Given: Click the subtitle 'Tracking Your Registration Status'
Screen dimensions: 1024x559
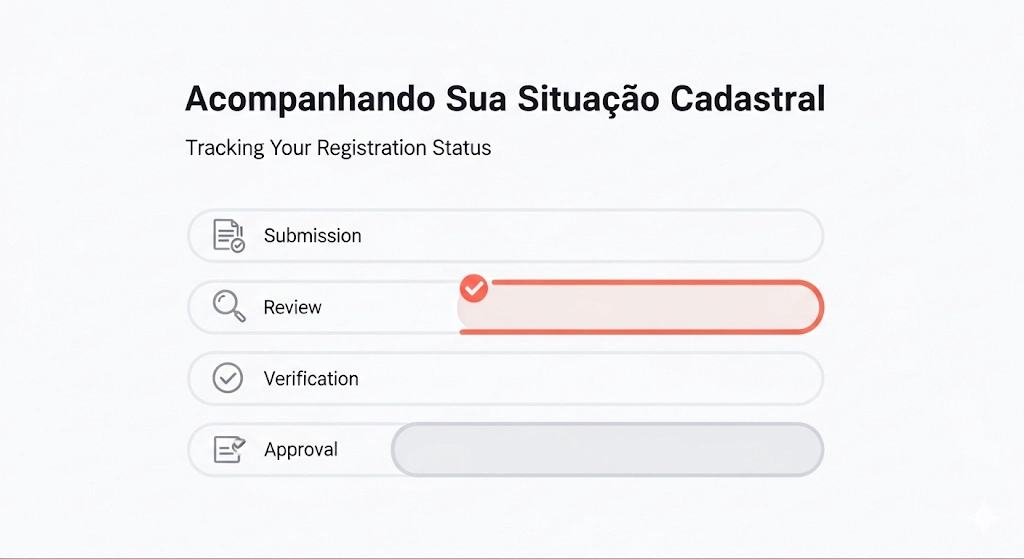Looking at the screenshot, I should tap(338, 148).
